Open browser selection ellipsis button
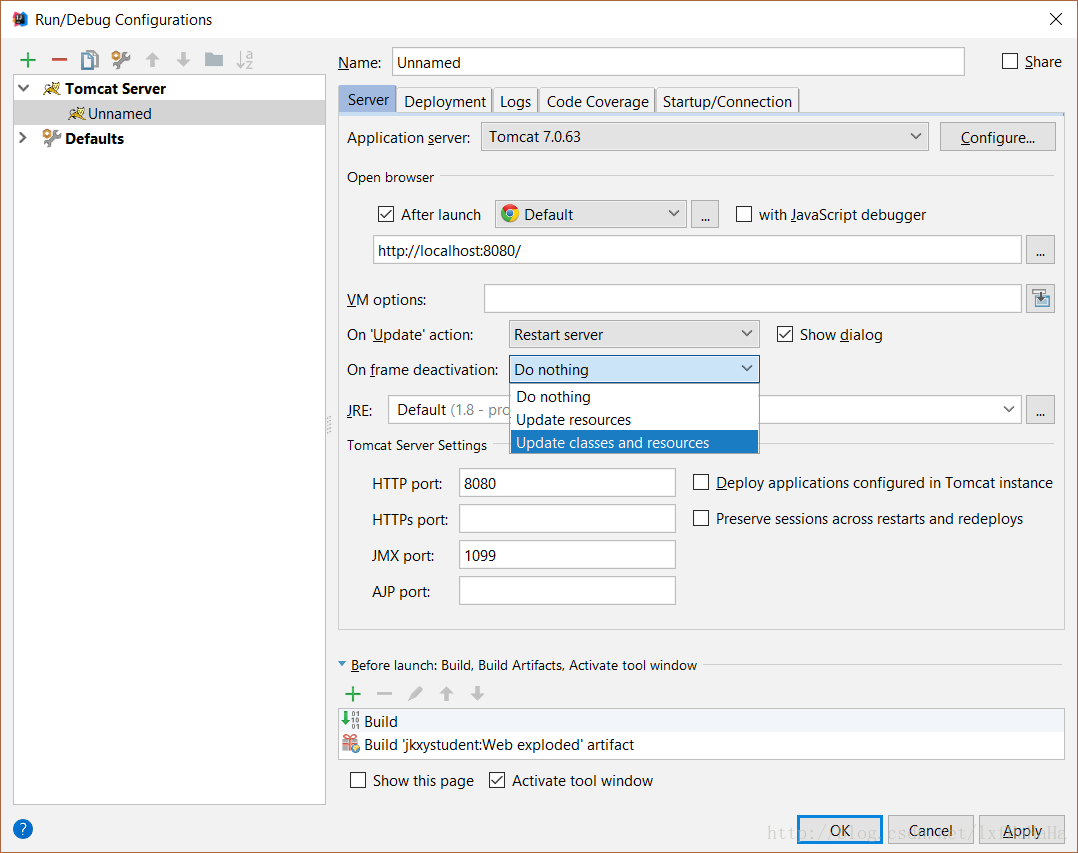This screenshot has width=1078, height=853. click(705, 214)
